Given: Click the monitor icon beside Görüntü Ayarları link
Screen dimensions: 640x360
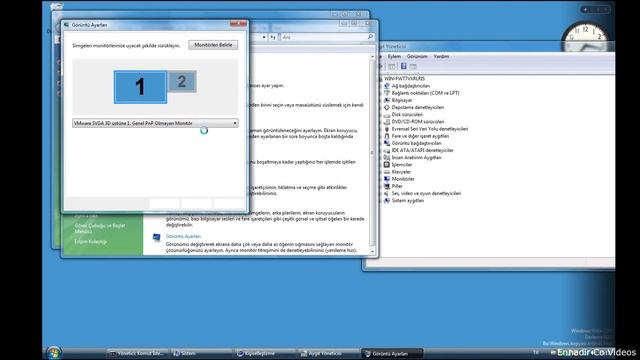Looking at the screenshot, I should click(x=156, y=238).
